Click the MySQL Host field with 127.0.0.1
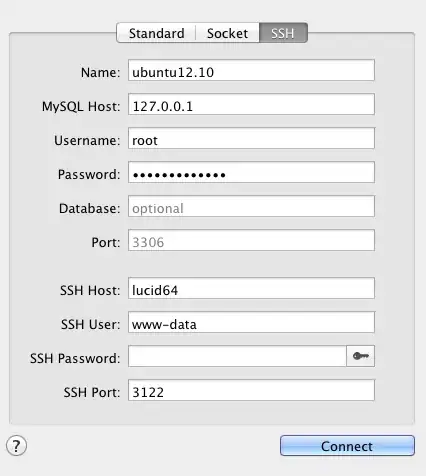The width and height of the screenshot is (426, 476). point(251,104)
